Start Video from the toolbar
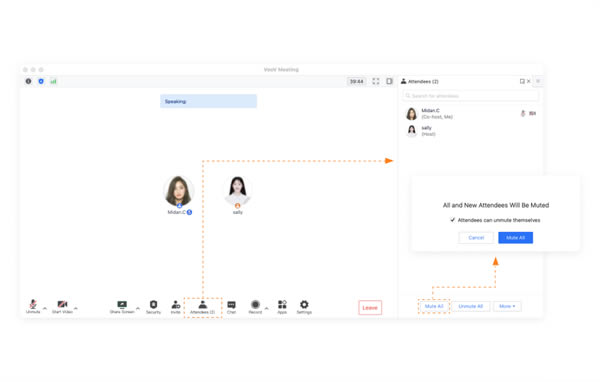The height and width of the screenshot is (382, 600). pos(62,306)
